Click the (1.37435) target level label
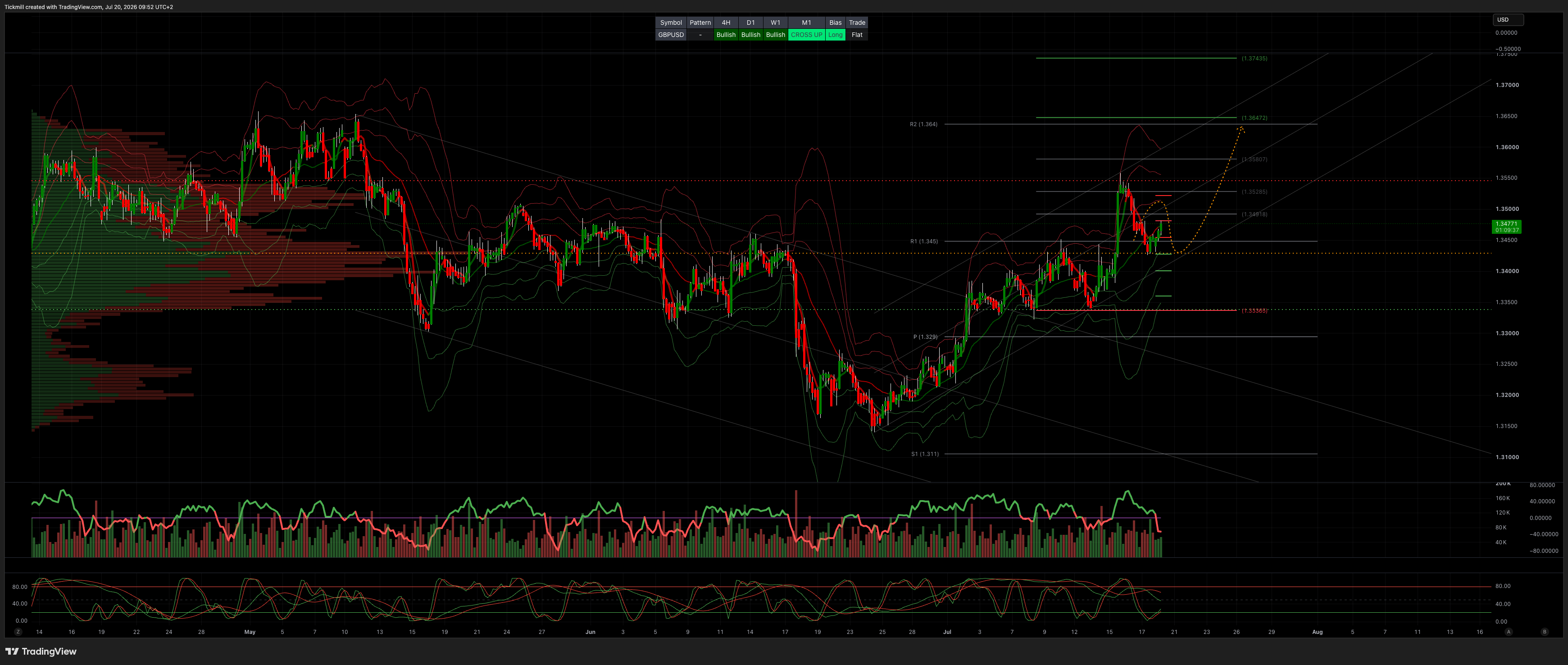This screenshot has width=1568, height=665. [1254, 59]
